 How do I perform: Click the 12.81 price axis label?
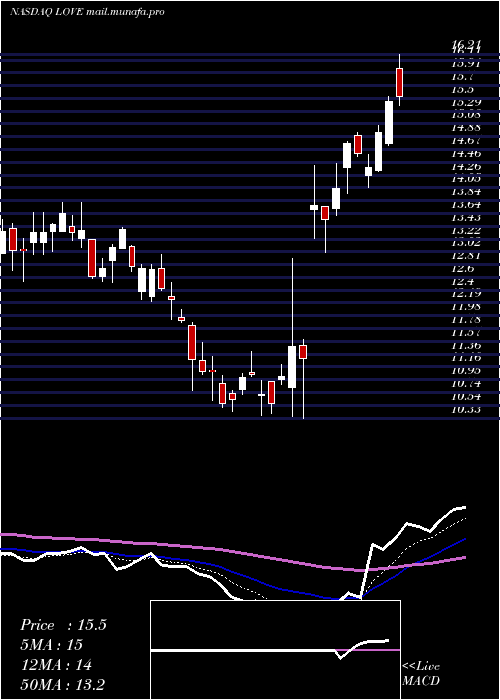tap(466, 256)
